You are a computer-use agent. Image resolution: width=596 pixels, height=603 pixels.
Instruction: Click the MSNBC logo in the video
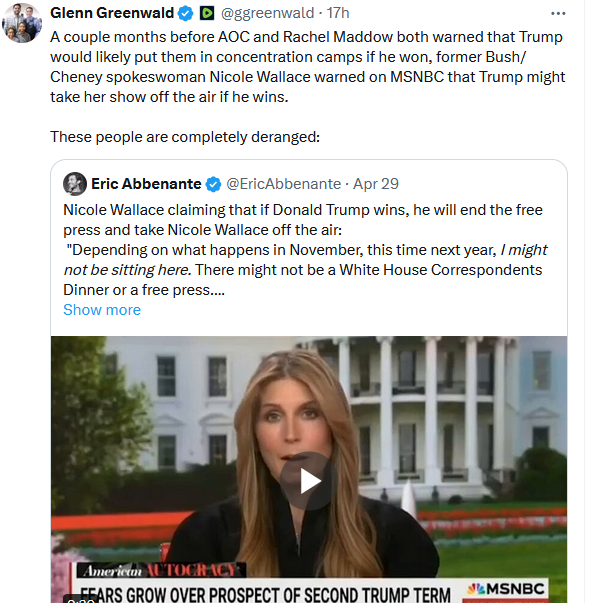pos(506,589)
